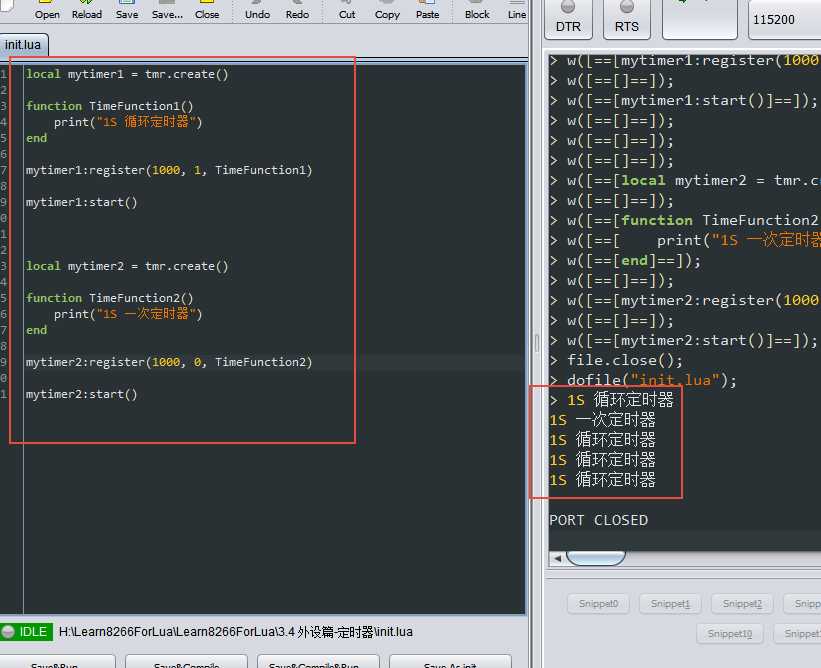Click 'mytimer1:register(1000, 1, TimeFunction1)'
Viewport: 821px width, 668px height.
coord(169,170)
